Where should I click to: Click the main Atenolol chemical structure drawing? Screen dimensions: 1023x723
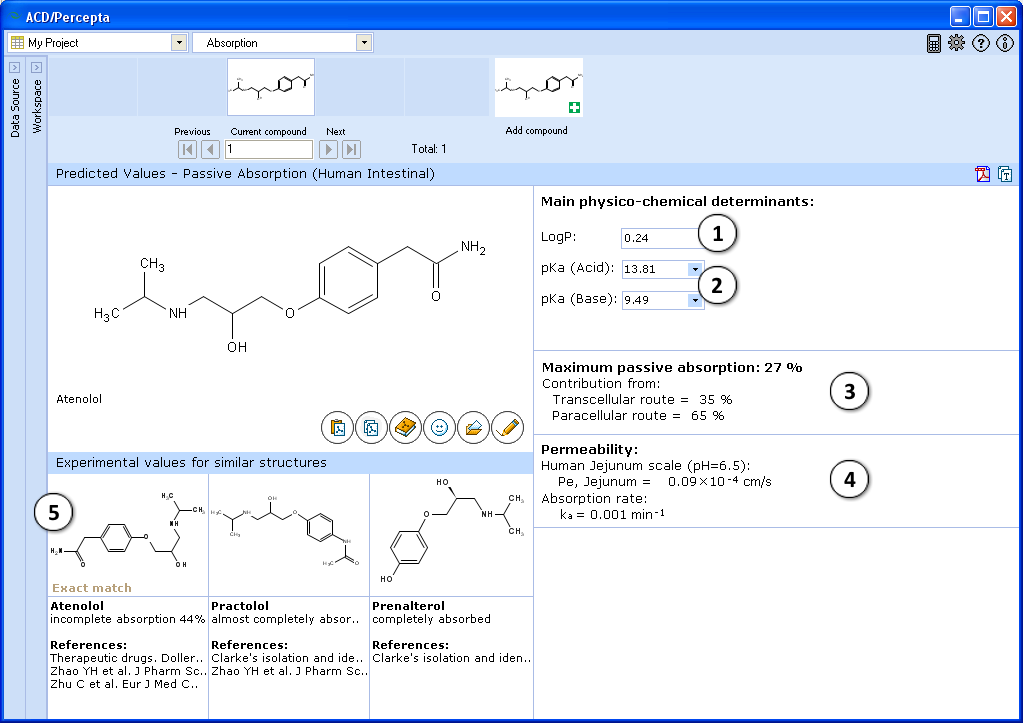coord(290,297)
